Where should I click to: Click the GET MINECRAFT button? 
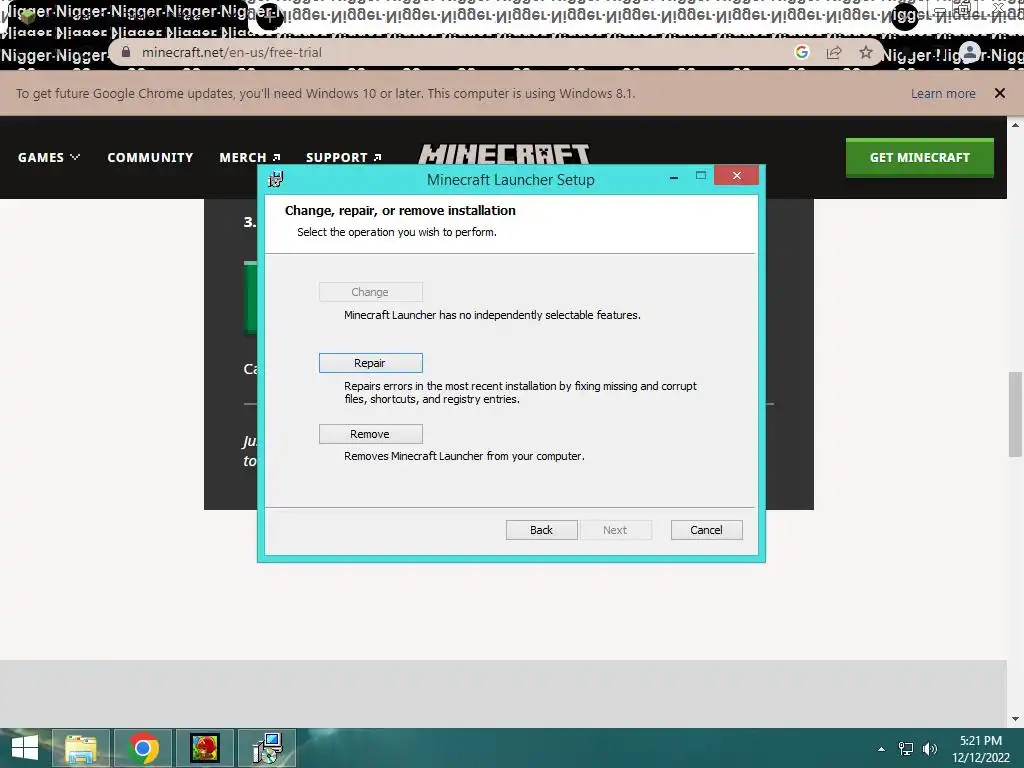click(920, 157)
